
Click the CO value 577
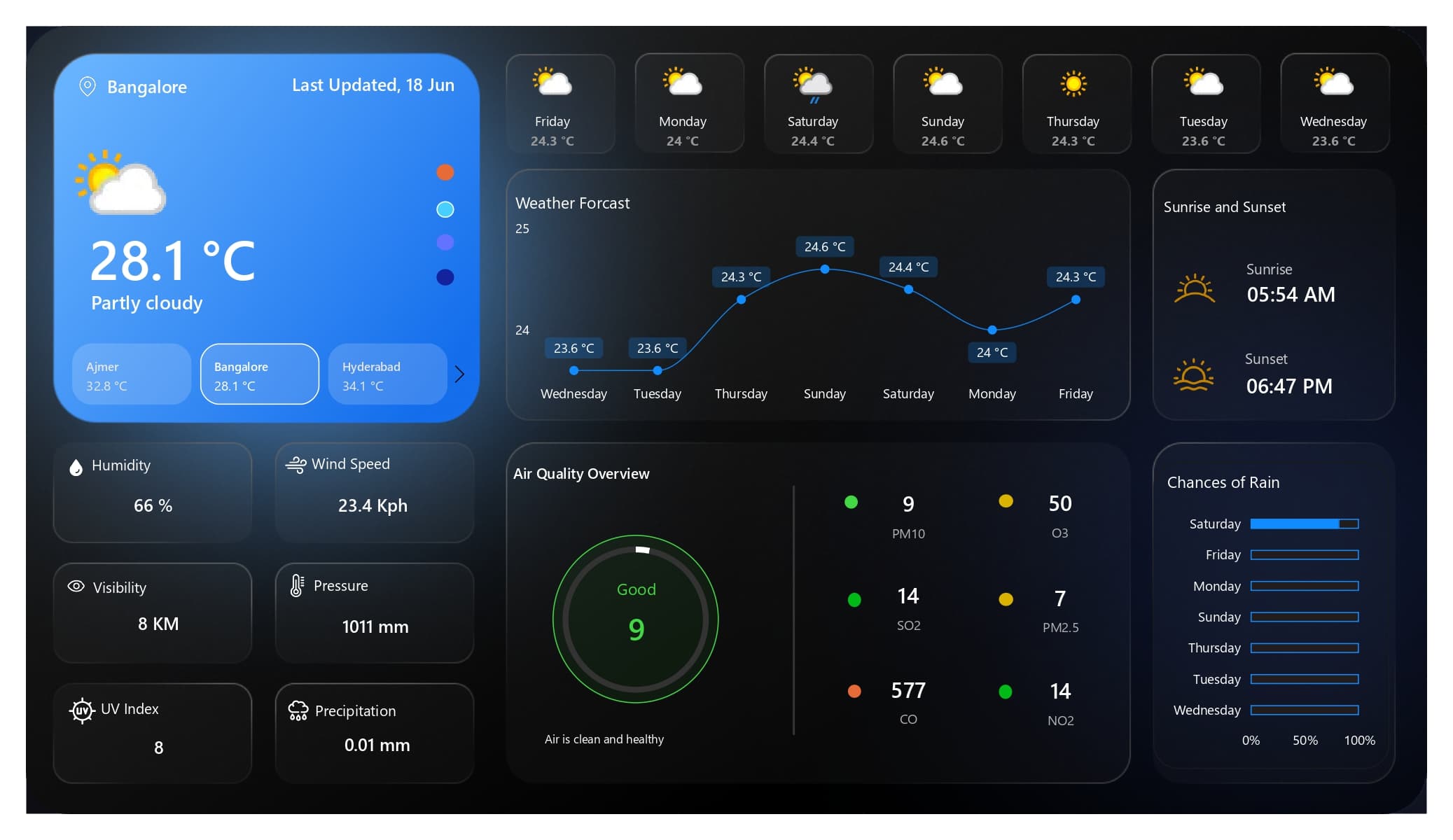tap(908, 691)
